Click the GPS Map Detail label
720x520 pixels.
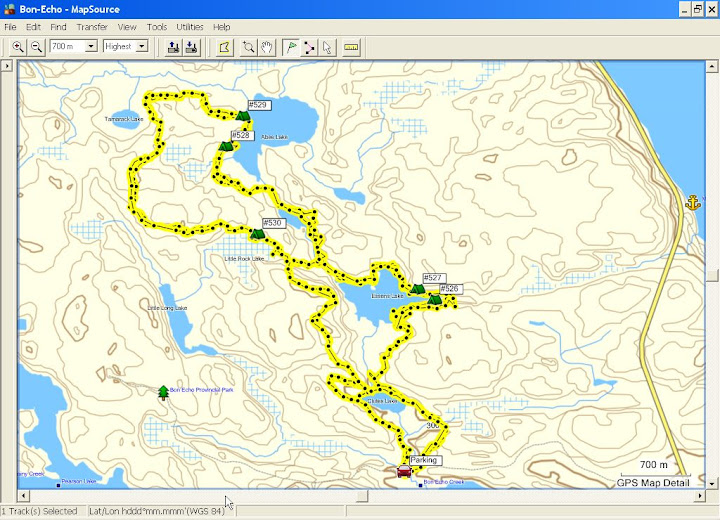(653, 483)
